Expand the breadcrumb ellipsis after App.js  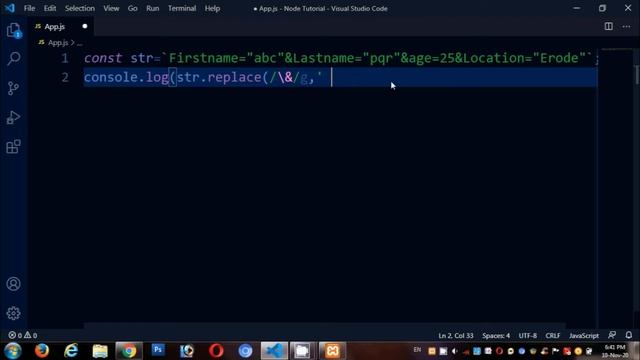coord(80,43)
